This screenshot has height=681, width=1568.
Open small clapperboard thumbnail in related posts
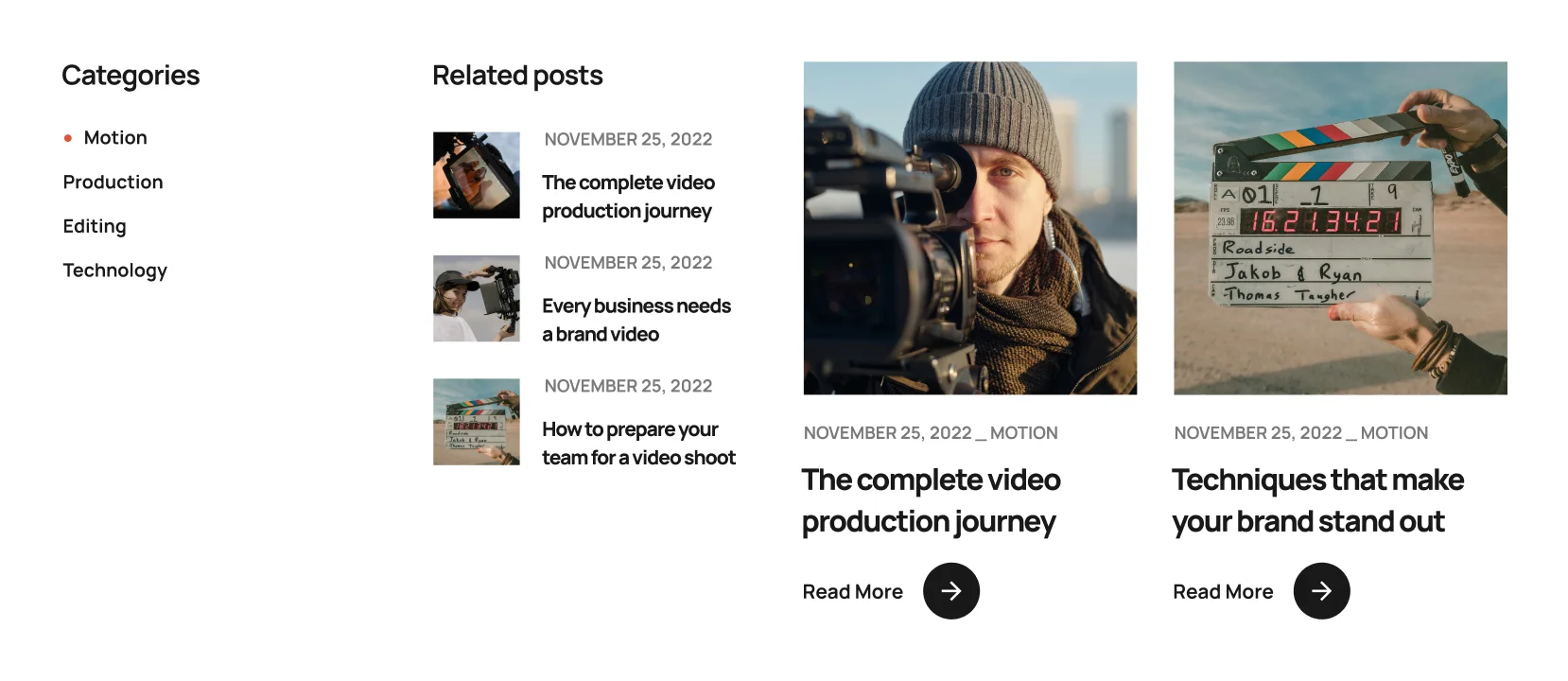coord(477,422)
